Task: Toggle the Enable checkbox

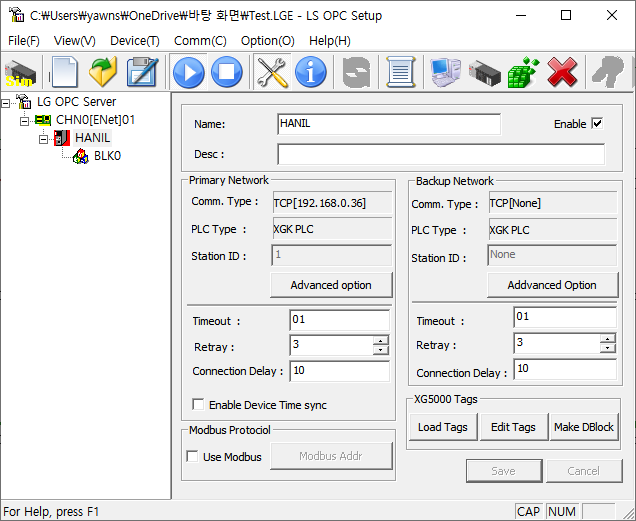Action: pos(597,123)
